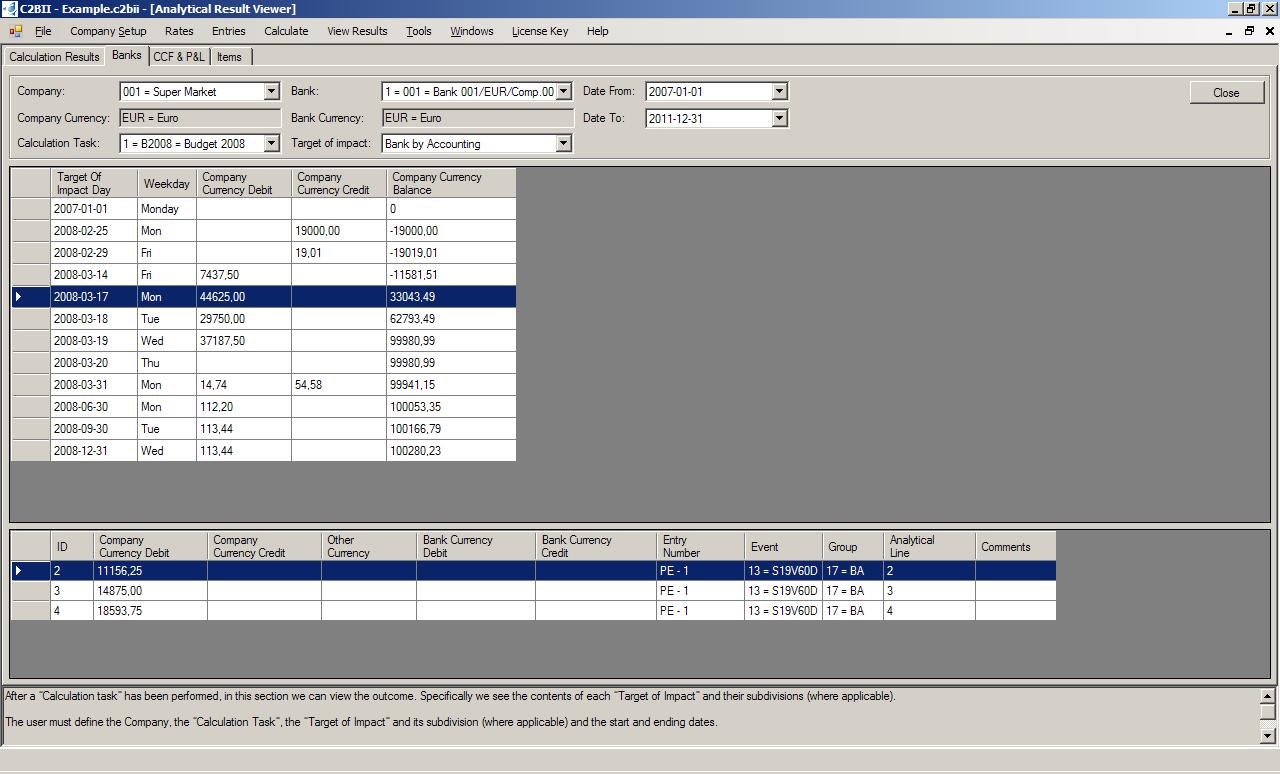This screenshot has width=1280, height=774.
Task: Restore the inner Analytical Result Viewer window
Action: 1250,31
